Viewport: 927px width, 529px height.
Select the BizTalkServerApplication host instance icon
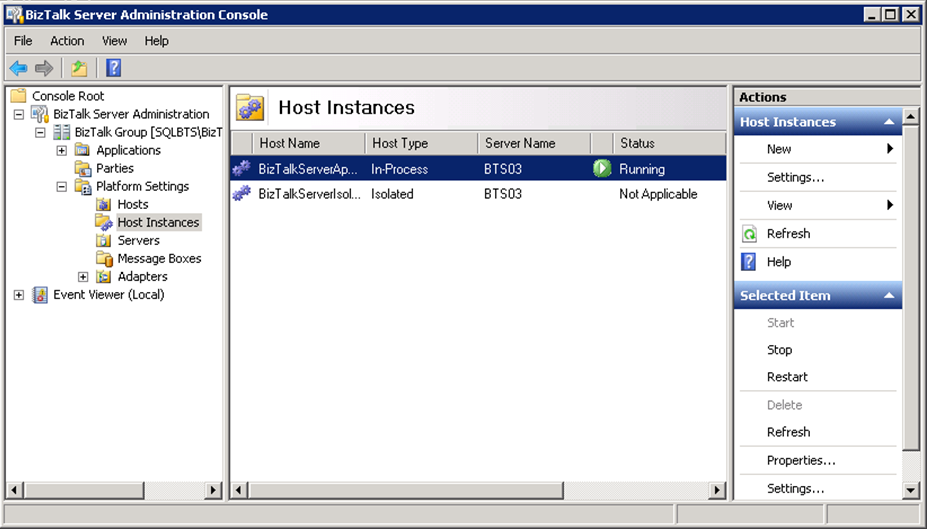(x=241, y=169)
